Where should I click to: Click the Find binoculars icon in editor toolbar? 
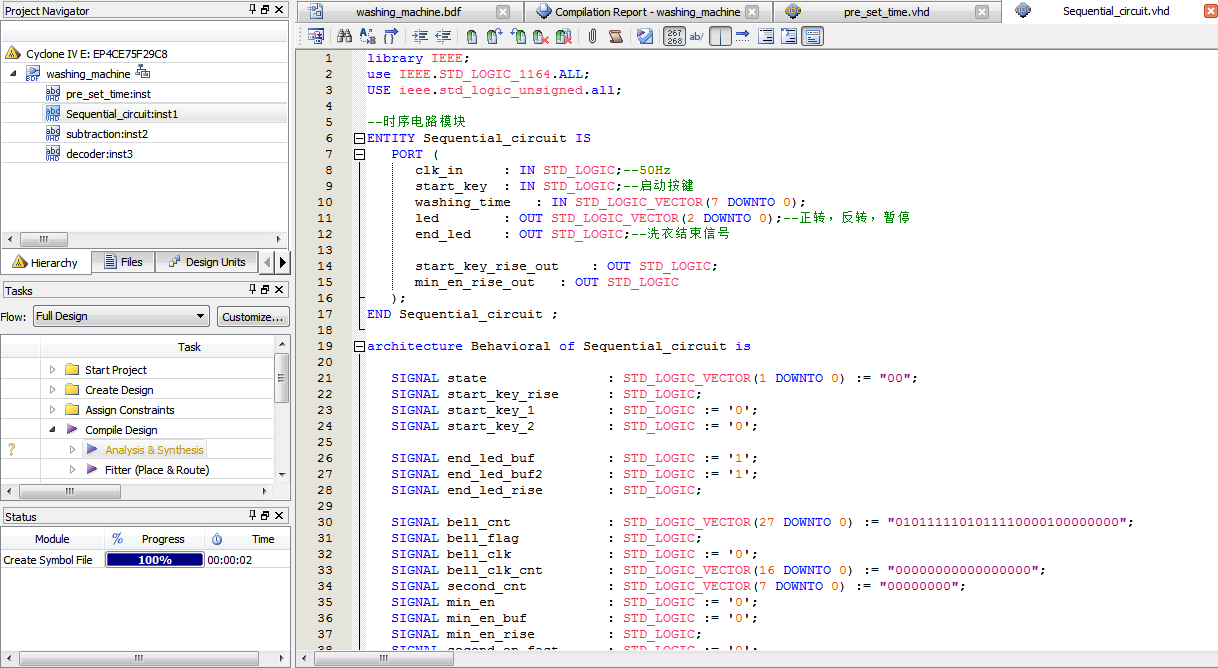click(x=344, y=37)
